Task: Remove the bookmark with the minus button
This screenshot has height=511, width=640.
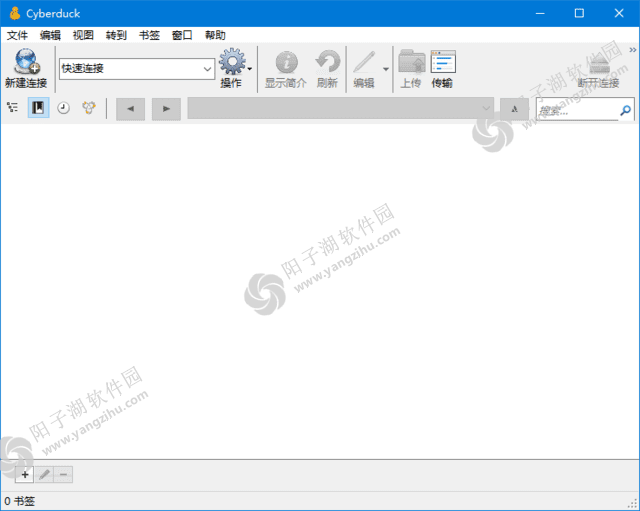Action: 63,474
